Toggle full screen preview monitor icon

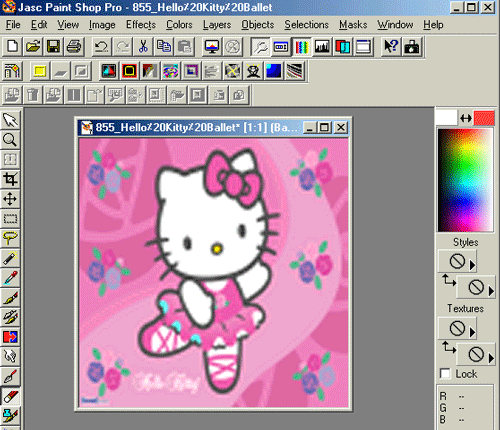pyautogui.click(x=212, y=46)
